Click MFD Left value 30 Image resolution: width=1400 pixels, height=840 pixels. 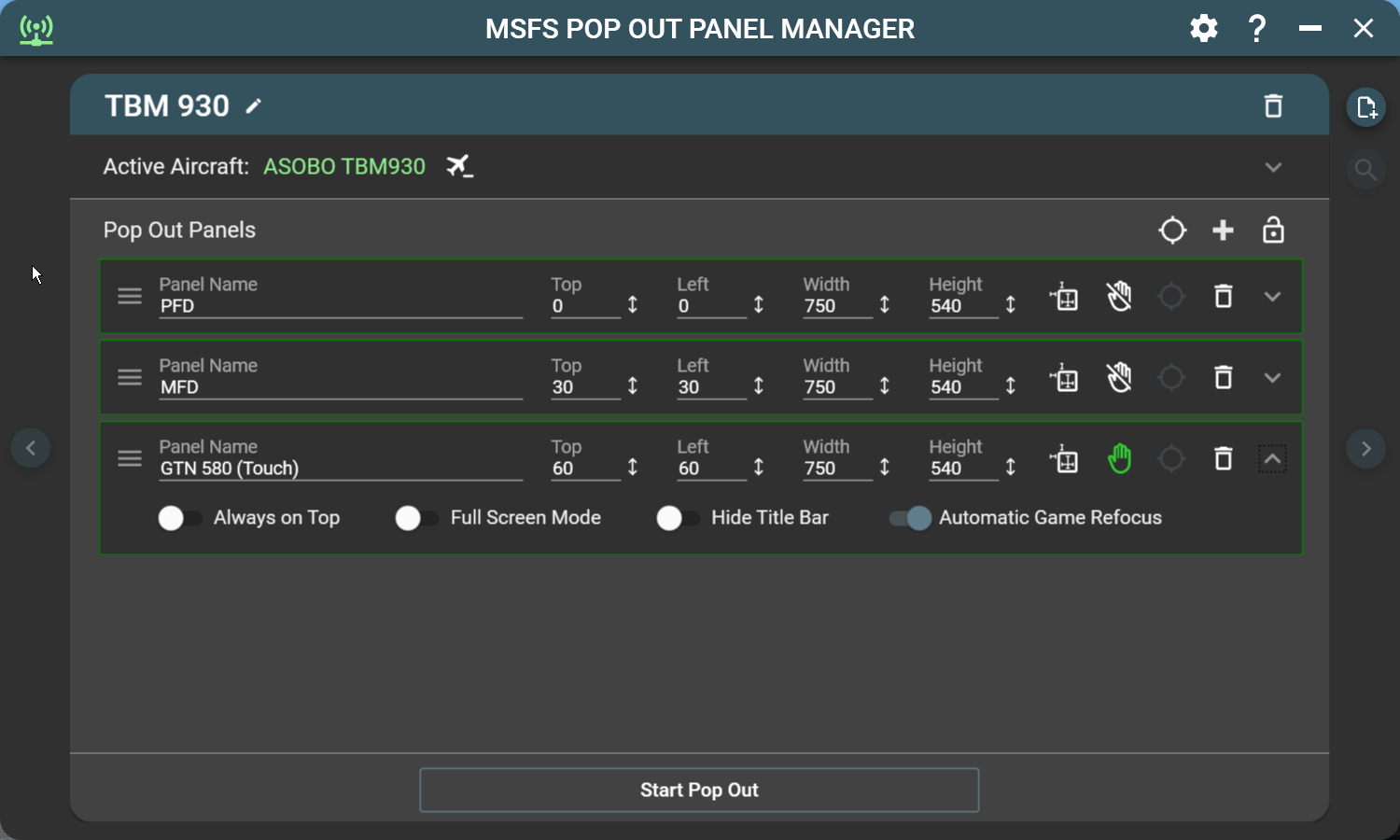pyautogui.click(x=711, y=387)
